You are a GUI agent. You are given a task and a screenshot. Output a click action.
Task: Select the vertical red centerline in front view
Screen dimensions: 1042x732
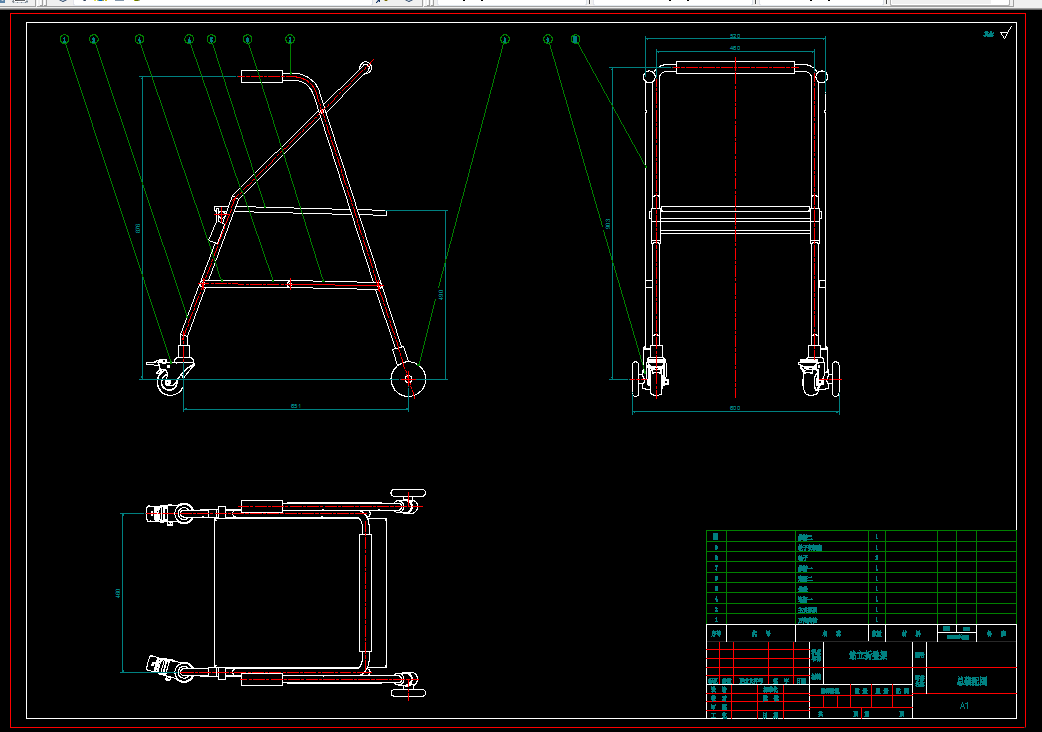735,226
